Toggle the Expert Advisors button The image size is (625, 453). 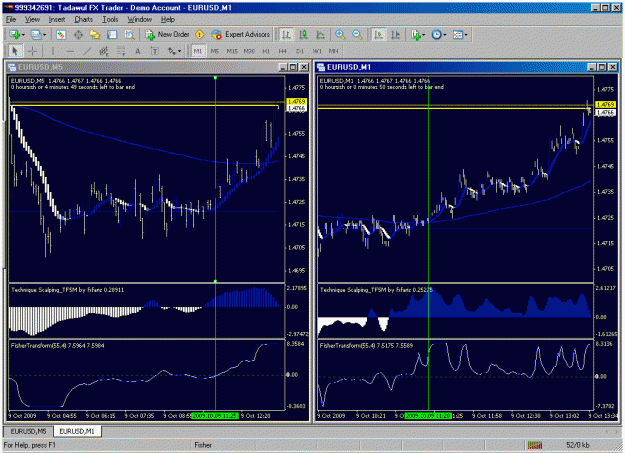[x=240, y=35]
